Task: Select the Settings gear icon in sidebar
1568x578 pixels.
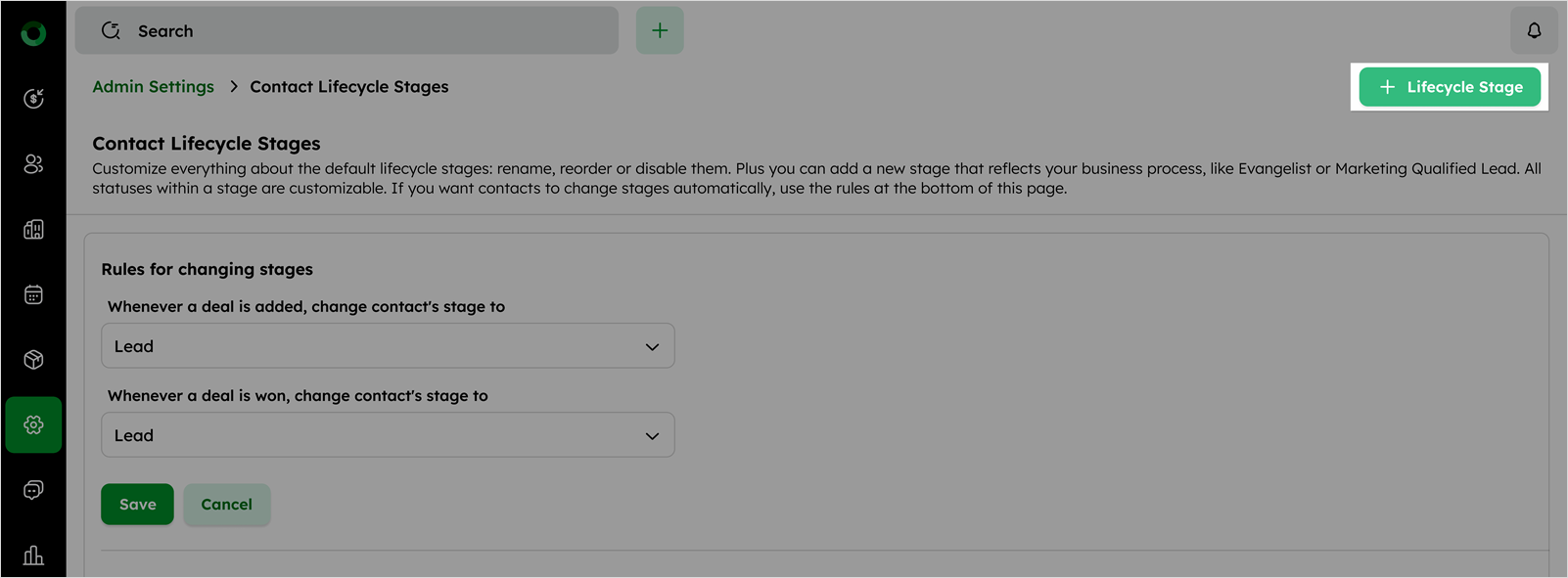Action: [x=33, y=424]
